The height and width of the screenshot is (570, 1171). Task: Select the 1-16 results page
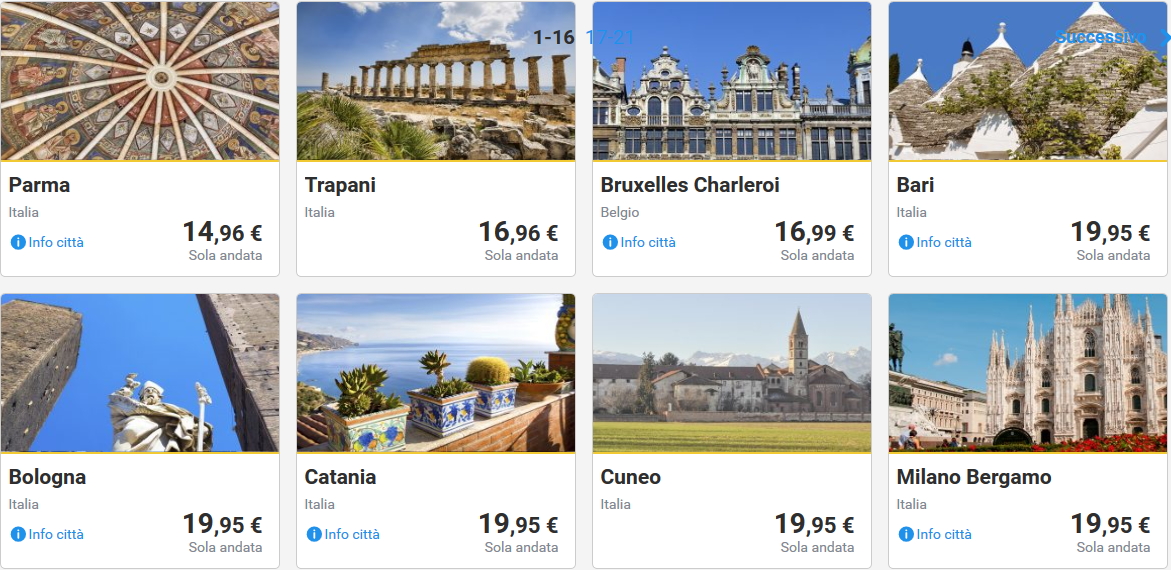pyautogui.click(x=553, y=38)
